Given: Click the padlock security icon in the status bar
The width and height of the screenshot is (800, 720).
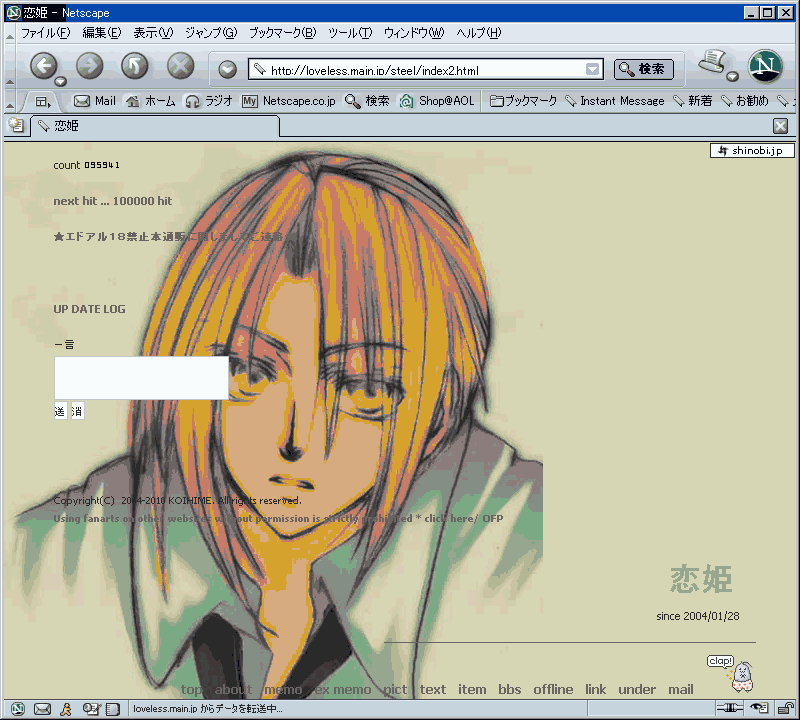Looking at the screenshot, I should [785, 708].
